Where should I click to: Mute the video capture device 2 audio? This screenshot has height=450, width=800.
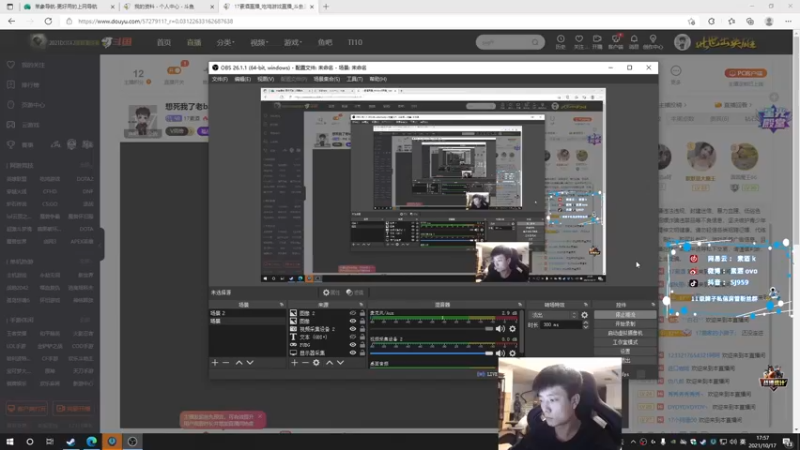[x=500, y=353]
